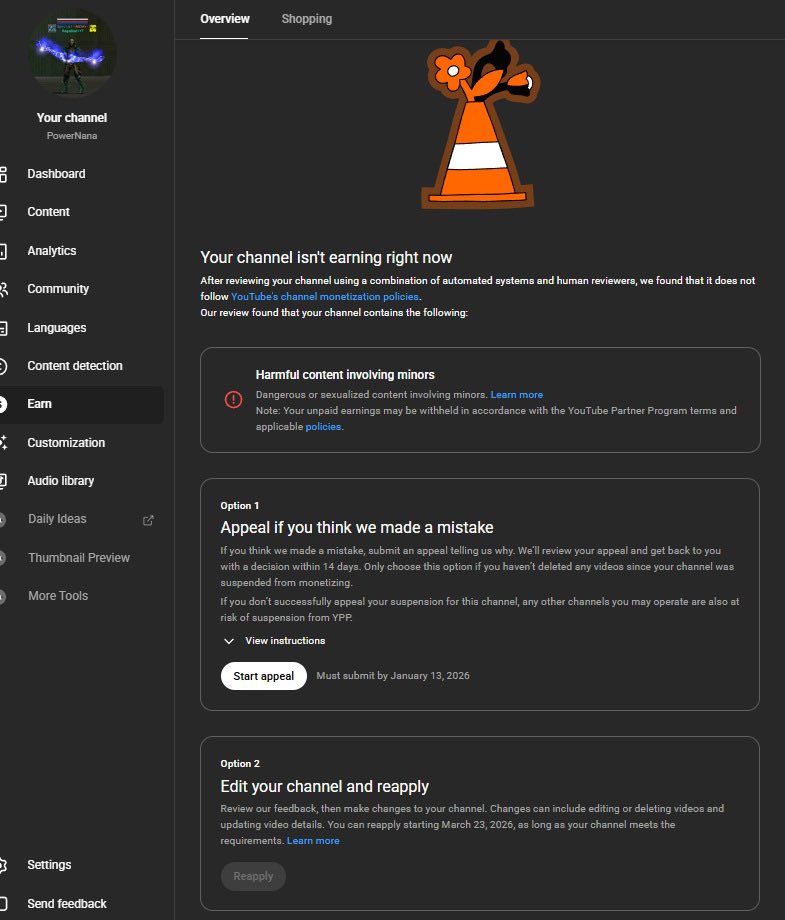
Task: Click the Start appeal button
Action: (x=263, y=676)
